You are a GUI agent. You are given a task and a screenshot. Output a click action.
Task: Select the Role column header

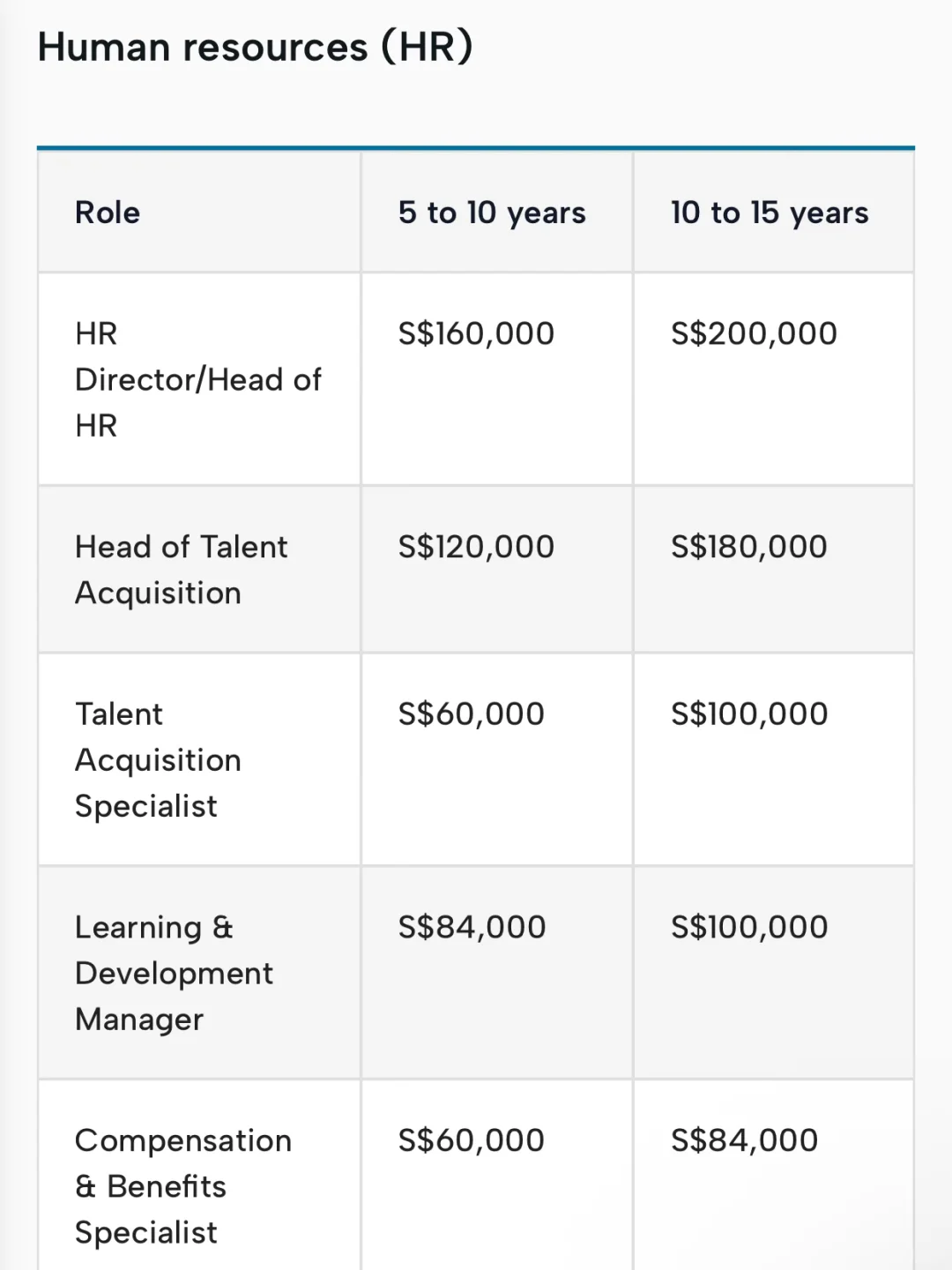(108, 213)
